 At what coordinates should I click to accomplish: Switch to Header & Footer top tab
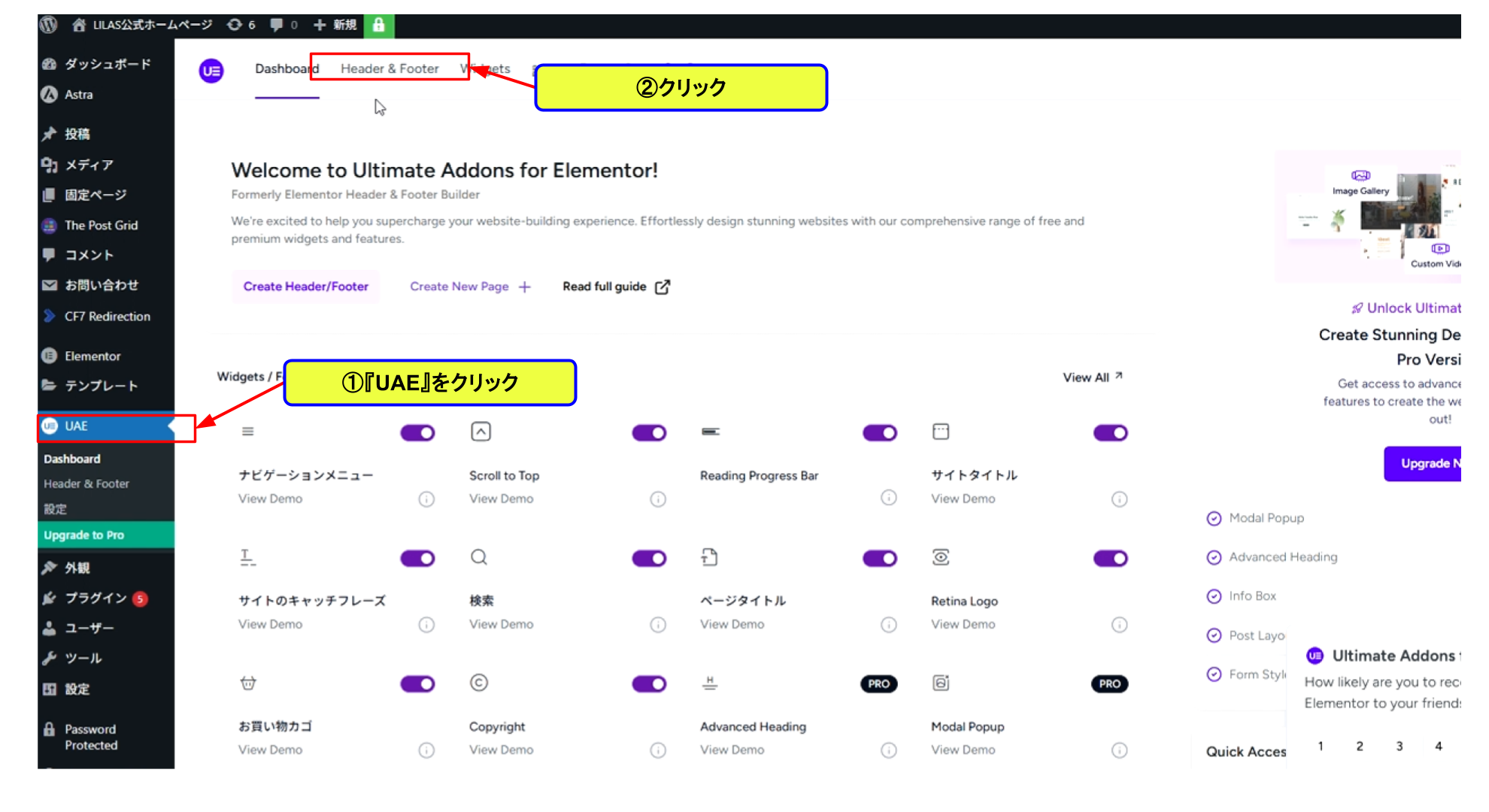pos(390,68)
